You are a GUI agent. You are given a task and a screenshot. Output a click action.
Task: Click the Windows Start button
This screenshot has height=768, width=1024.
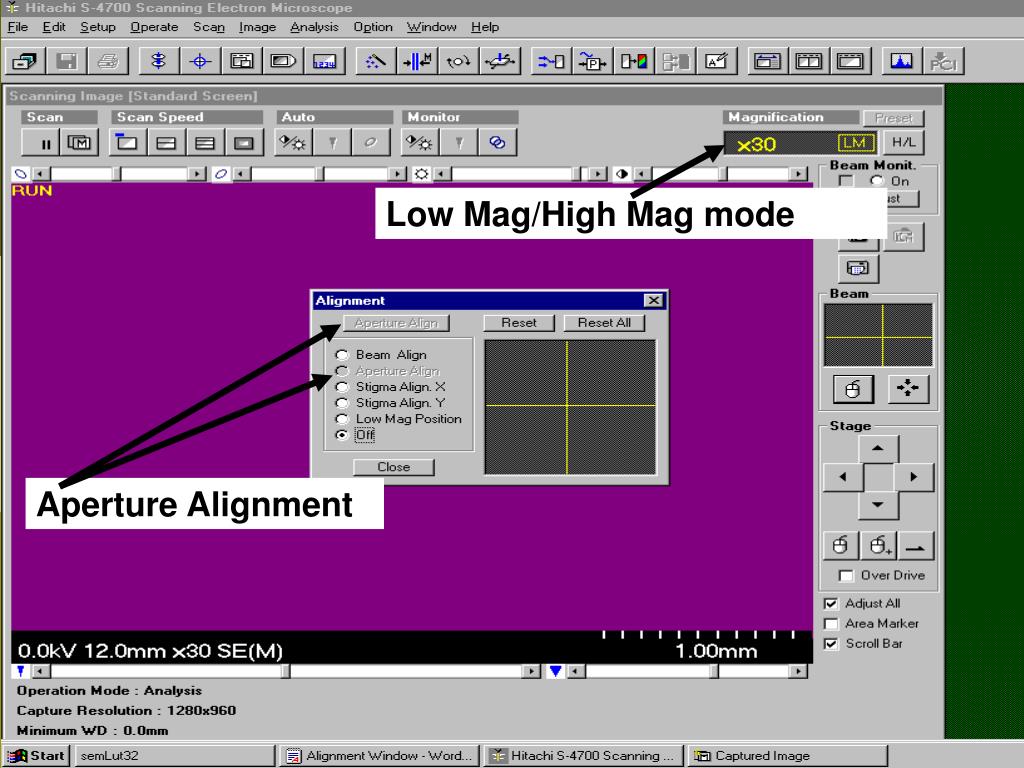tap(36, 756)
